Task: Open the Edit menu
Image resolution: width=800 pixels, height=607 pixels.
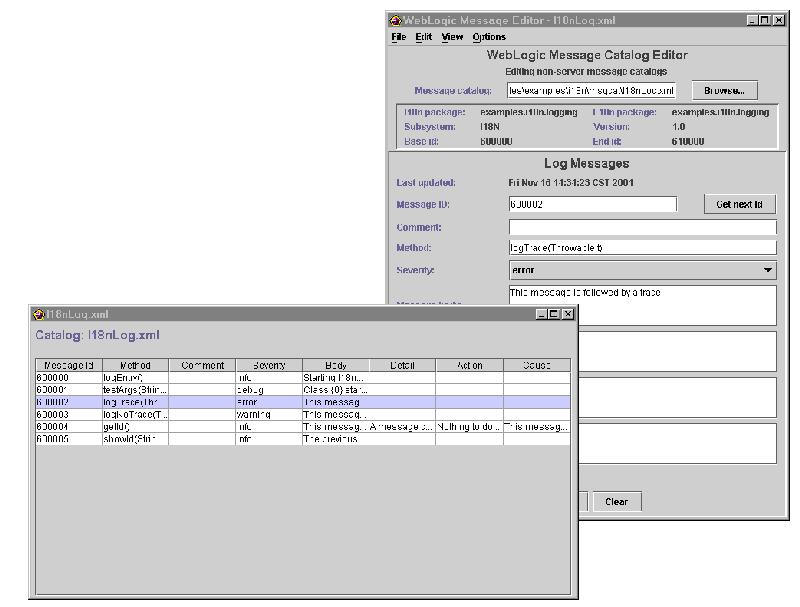Action: click(x=423, y=37)
